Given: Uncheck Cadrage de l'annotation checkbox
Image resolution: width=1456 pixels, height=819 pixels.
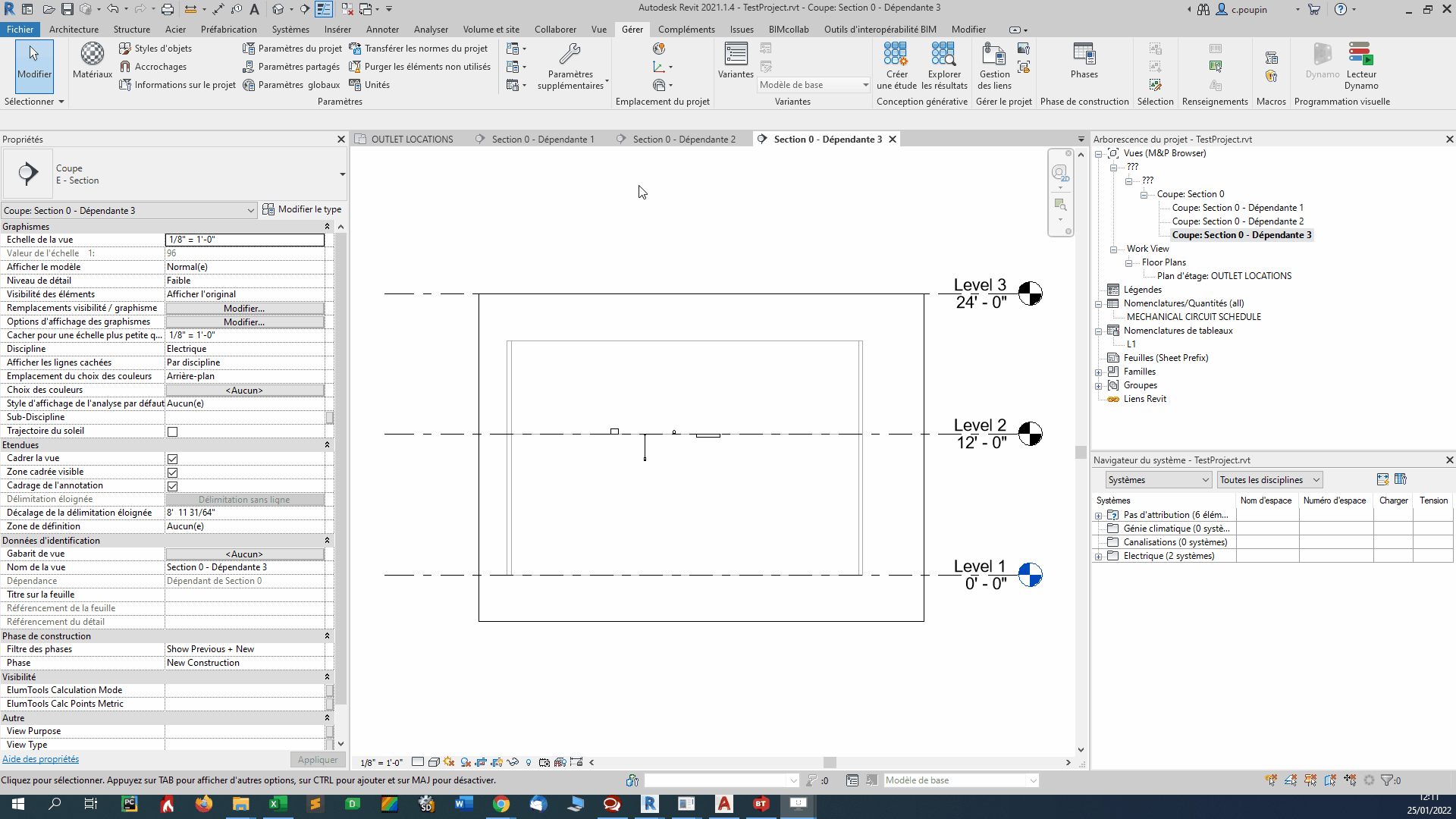Looking at the screenshot, I should tap(172, 486).
